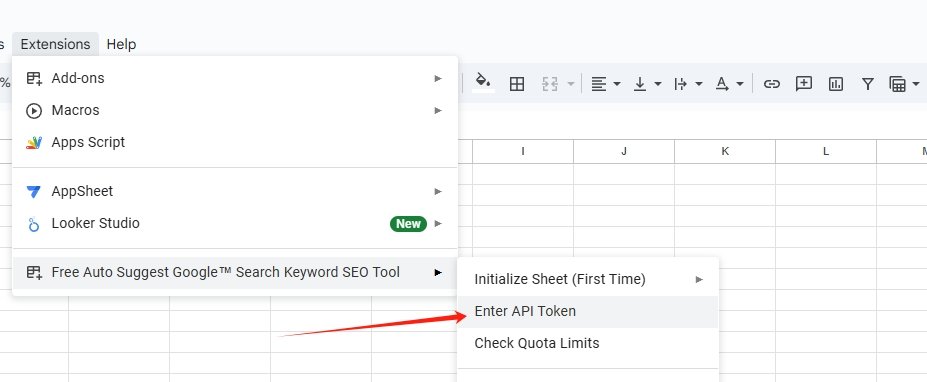This screenshot has height=382, width=927.
Task: Open the Looker Studio submenu
Action: pyautogui.click(x=235, y=224)
